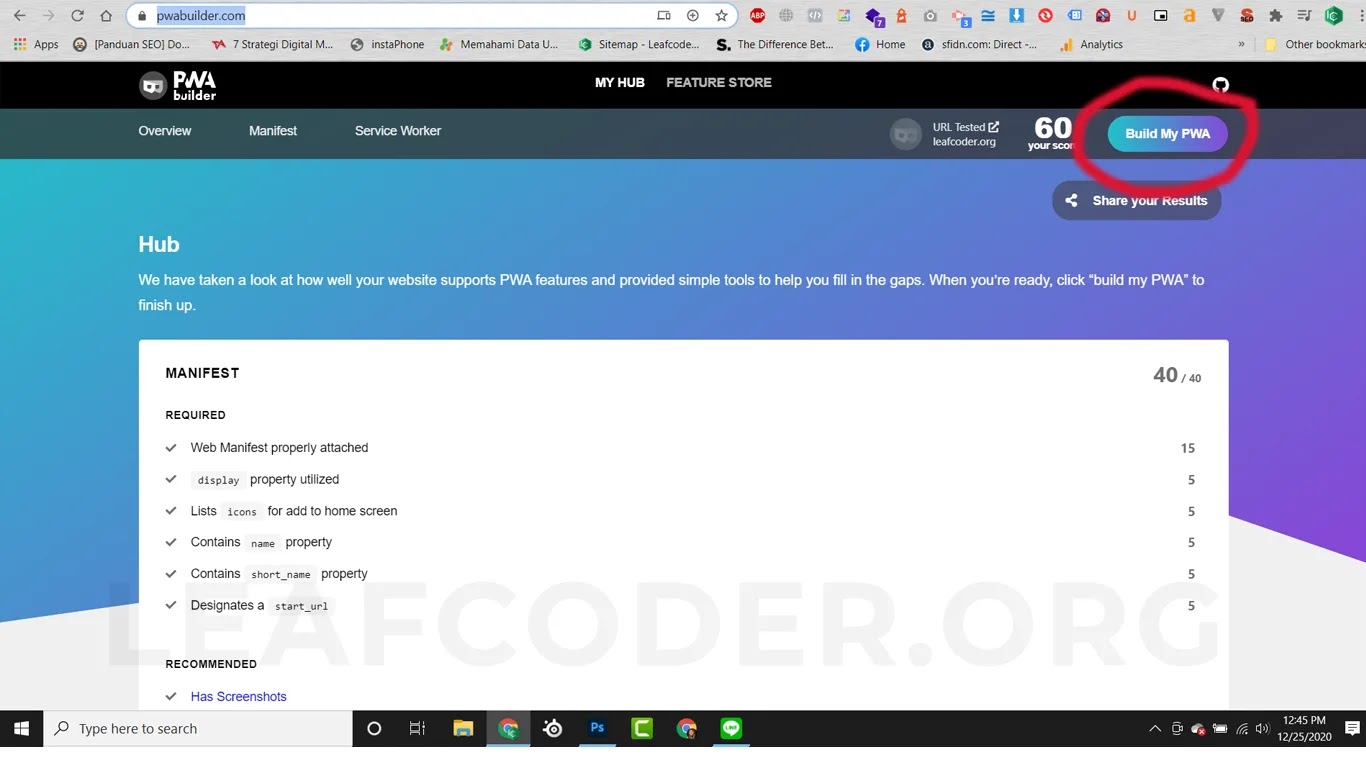The image size is (1366, 768).
Task: Open the '7 Strategi Digital M...' bookmark
Action: (x=273, y=45)
